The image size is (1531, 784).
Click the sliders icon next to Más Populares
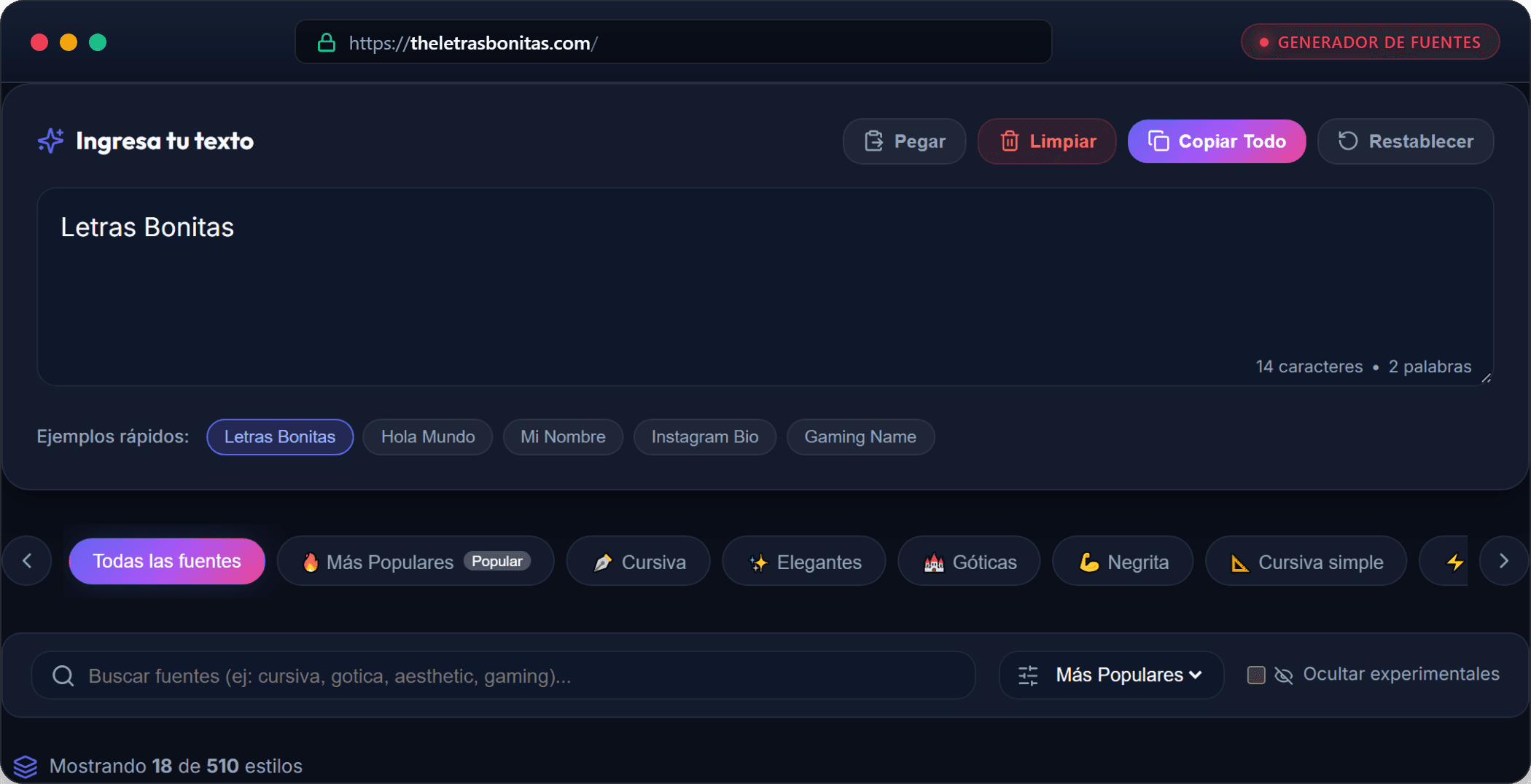pos(1028,675)
